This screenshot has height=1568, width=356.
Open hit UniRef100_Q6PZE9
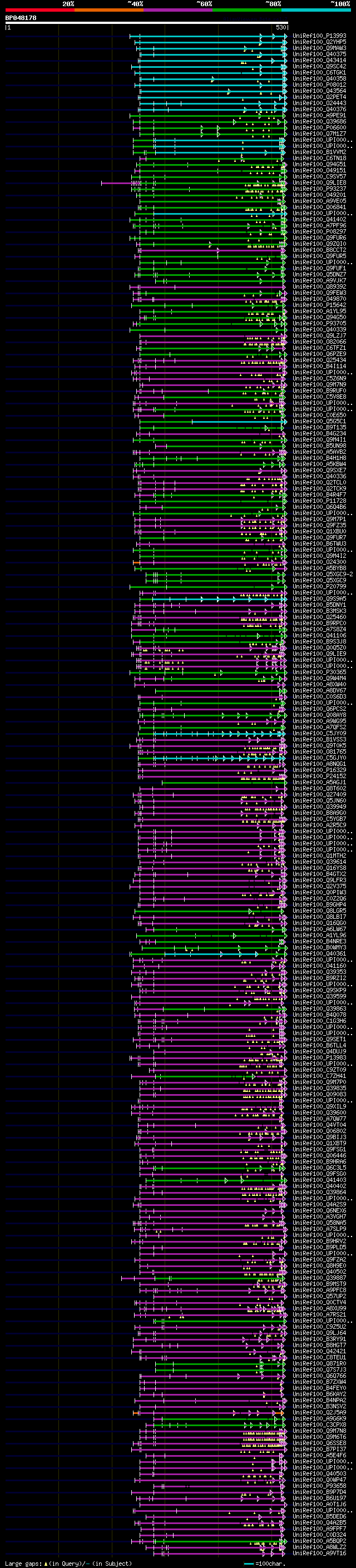click(x=319, y=354)
